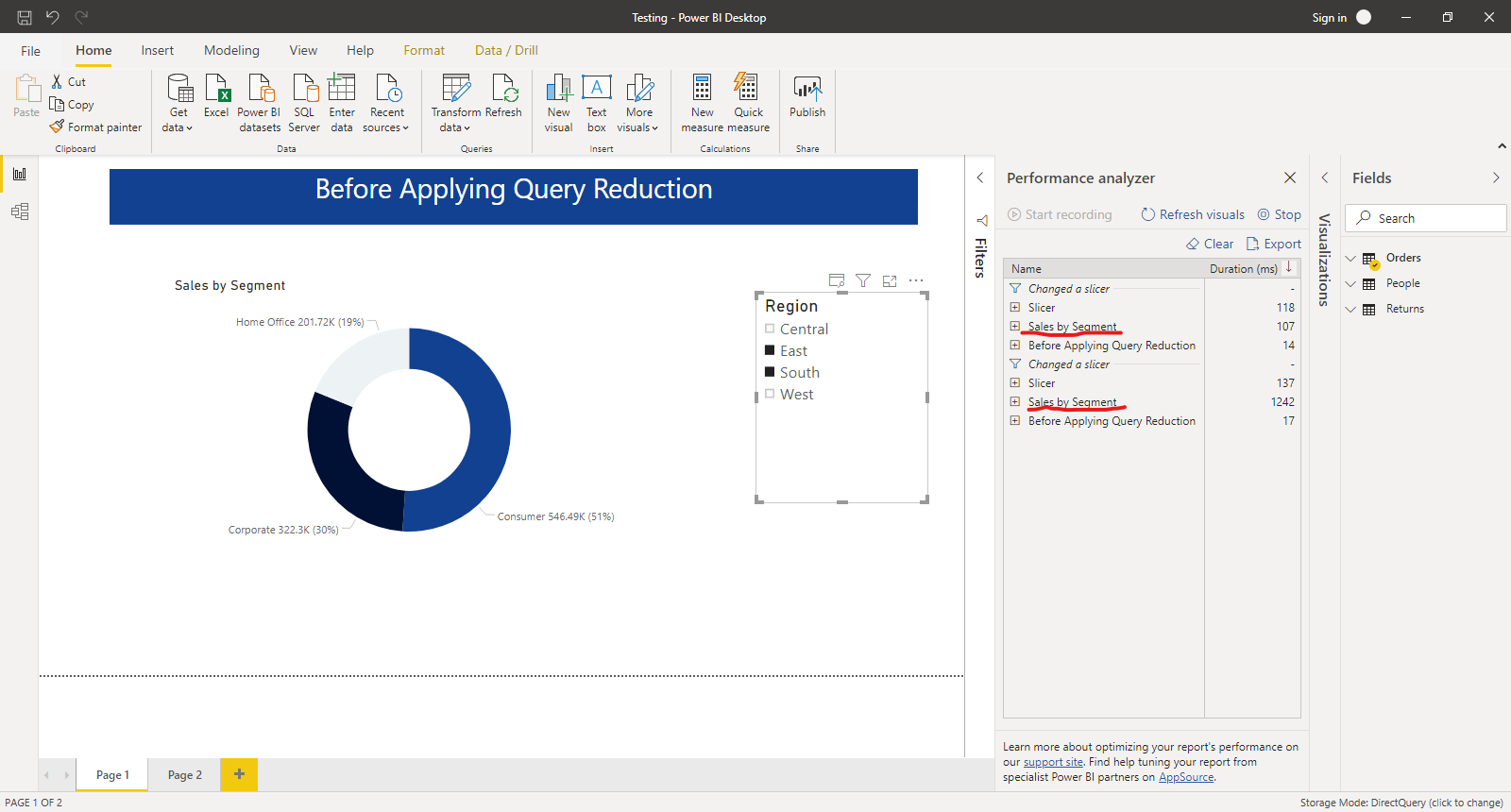
Task: Expand Sales by Segment entry with 1242 ms
Action: [x=1015, y=401]
